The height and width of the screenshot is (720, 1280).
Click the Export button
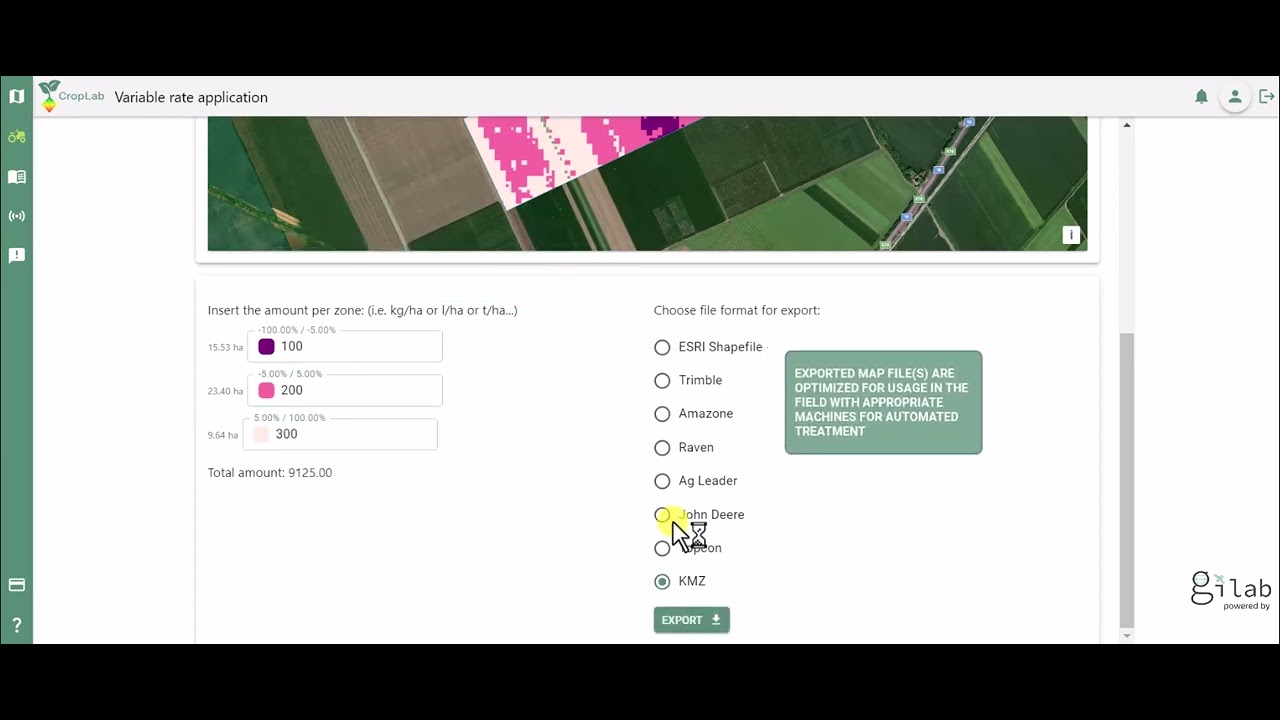pyautogui.click(x=692, y=620)
